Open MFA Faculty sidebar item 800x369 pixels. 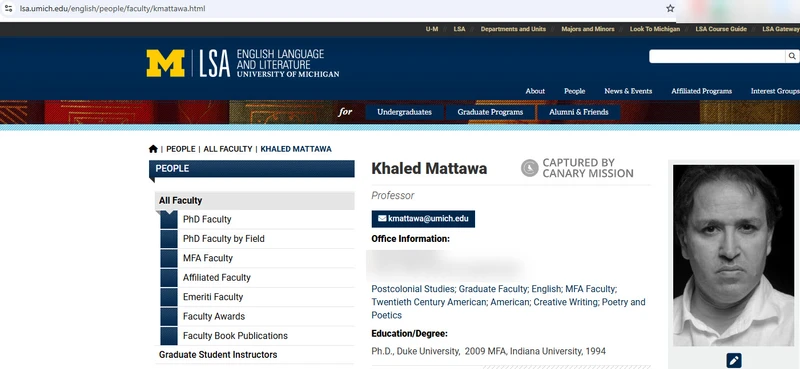208,258
